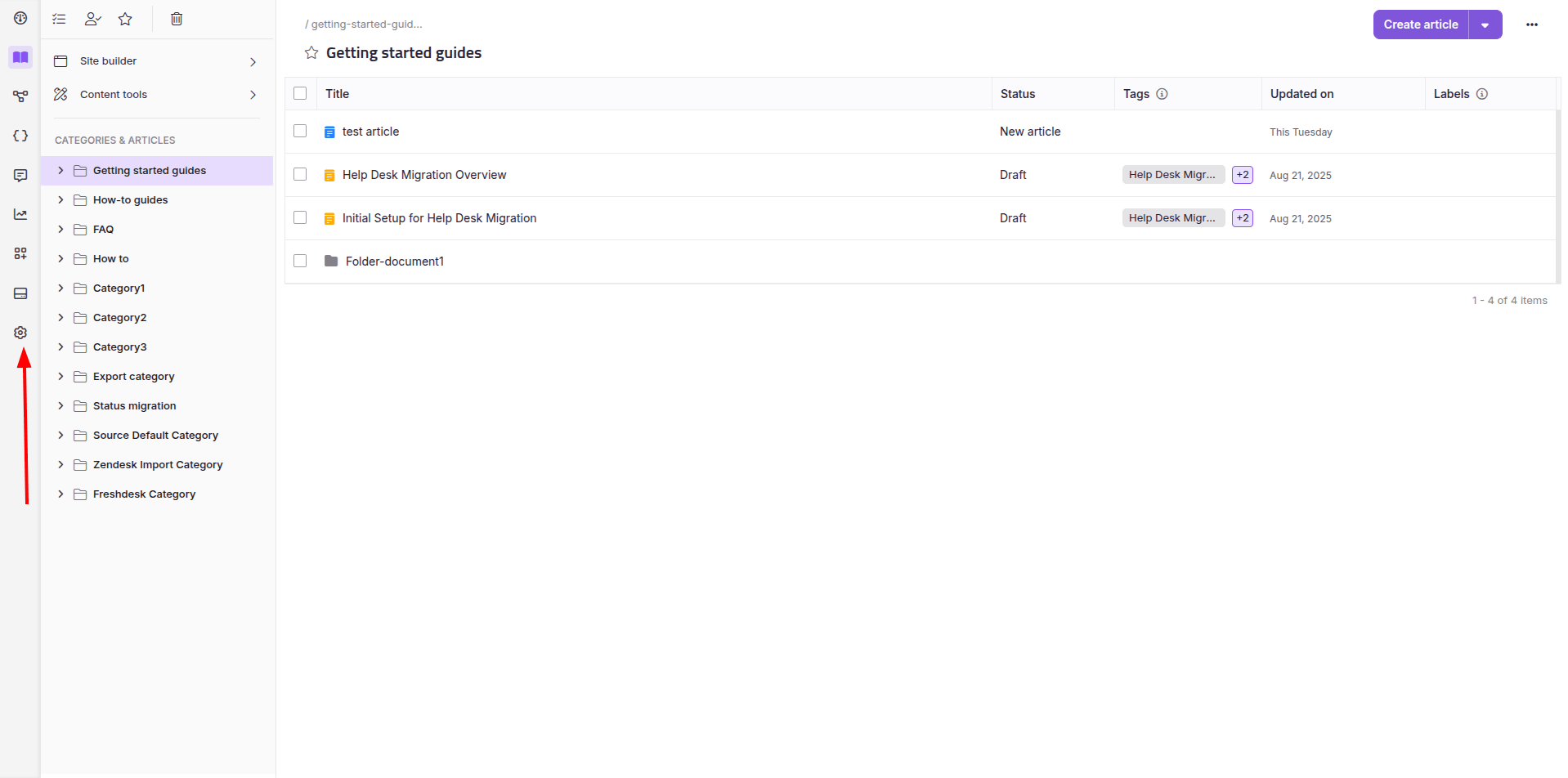Open the Drive storage icon

point(20,293)
